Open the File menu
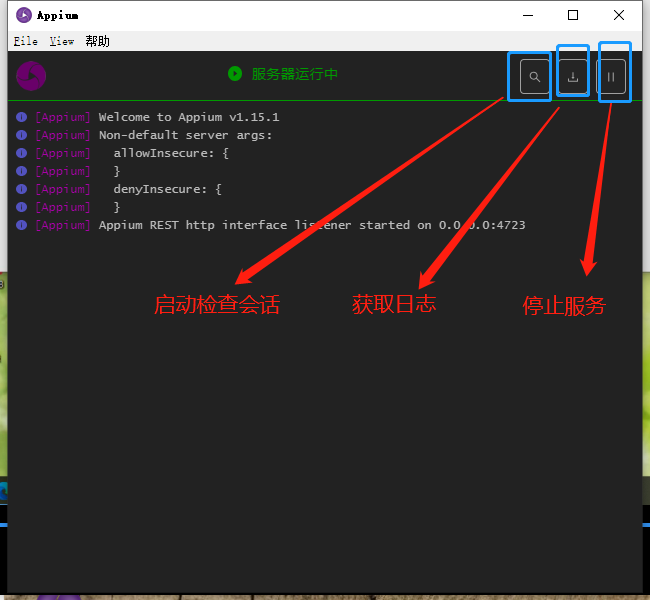This screenshot has width=650, height=600. pyautogui.click(x=26, y=41)
